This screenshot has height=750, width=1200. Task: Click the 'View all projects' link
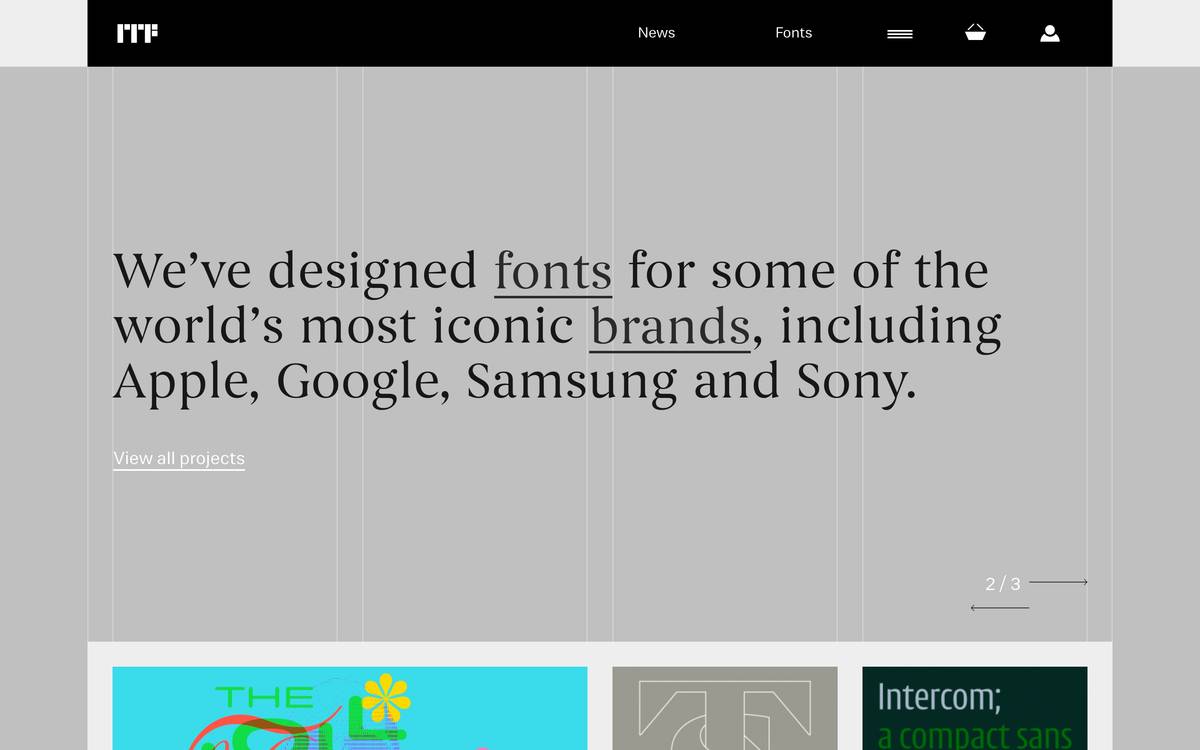[x=178, y=457]
